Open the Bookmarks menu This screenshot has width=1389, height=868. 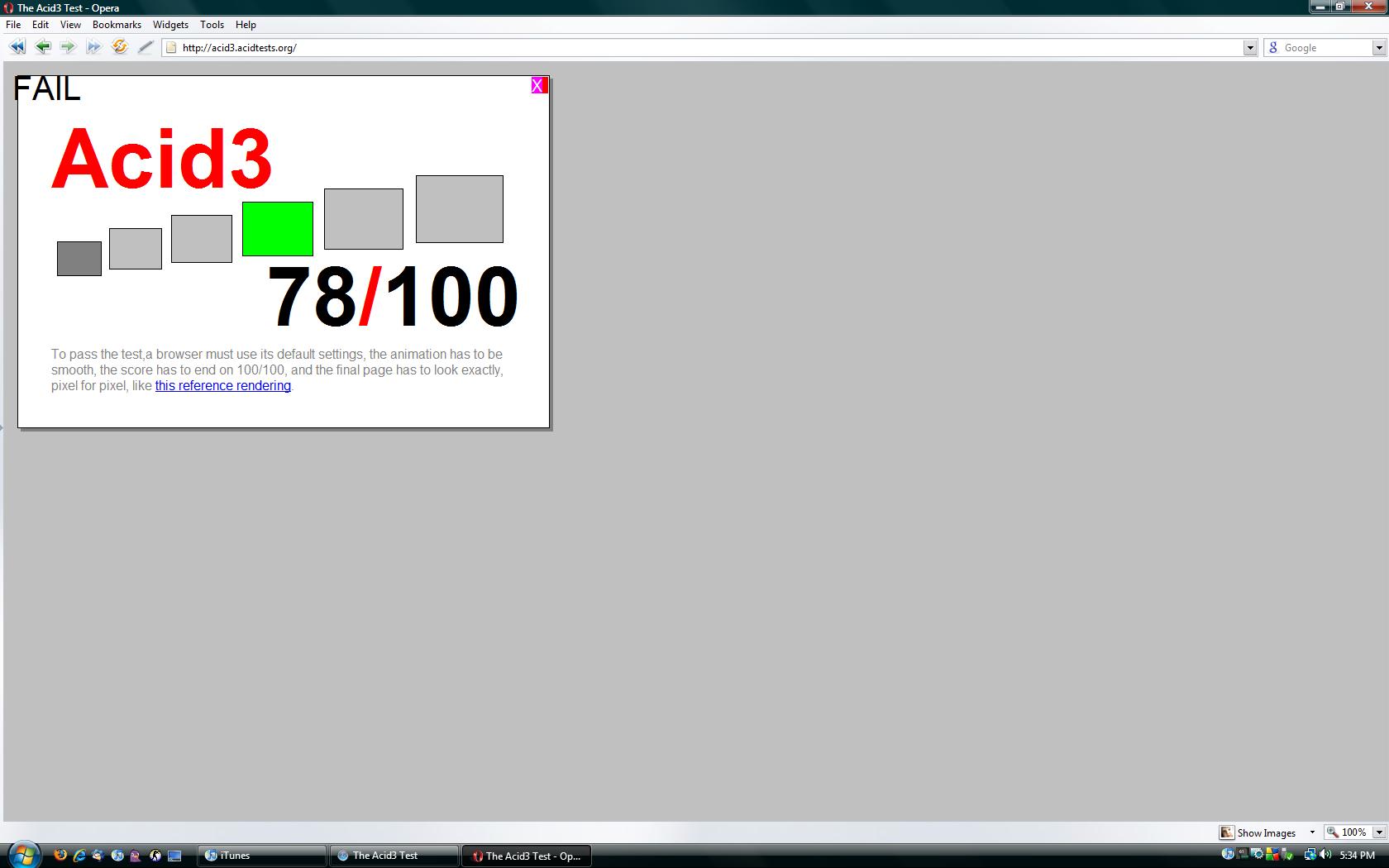(x=117, y=25)
